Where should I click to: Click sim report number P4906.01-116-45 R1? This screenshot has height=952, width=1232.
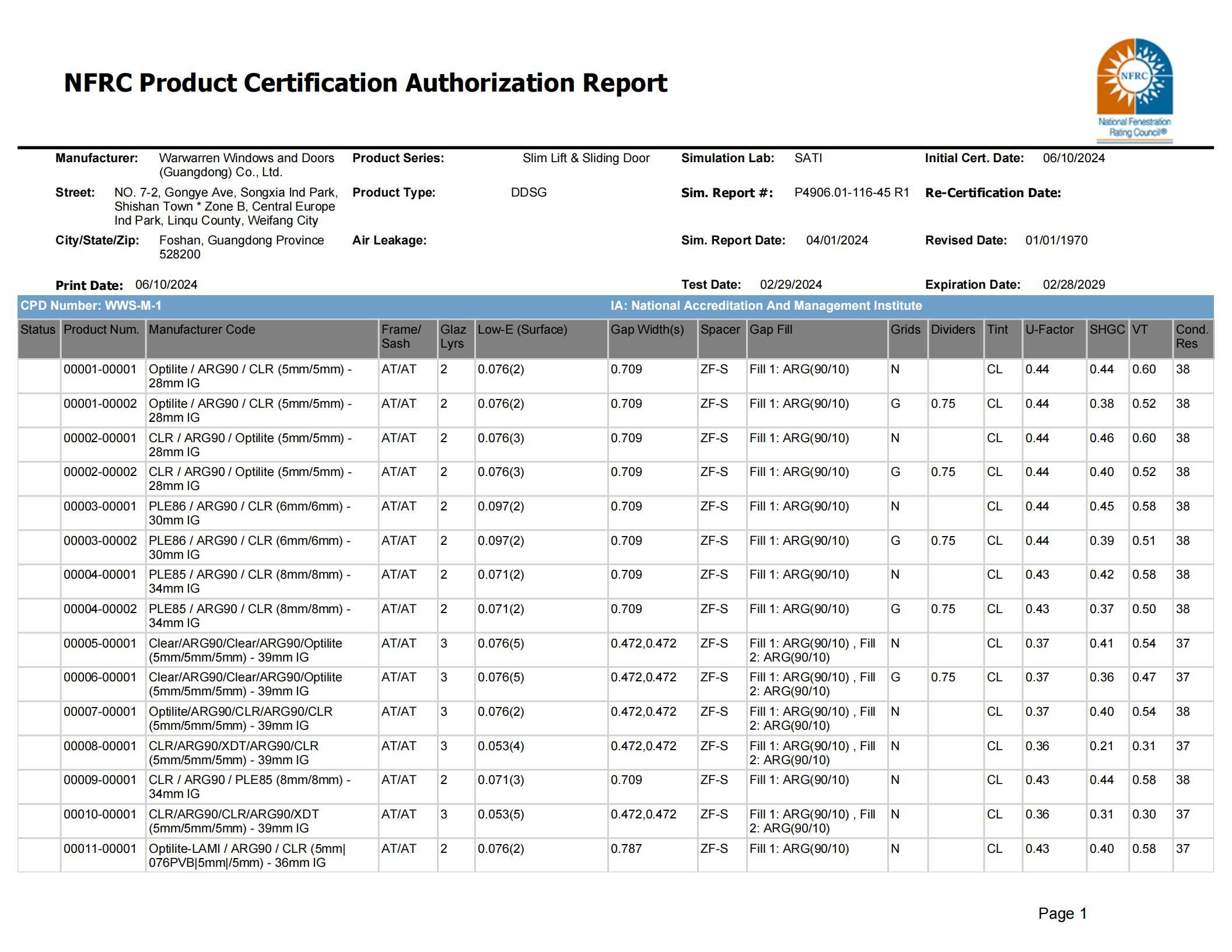click(852, 192)
